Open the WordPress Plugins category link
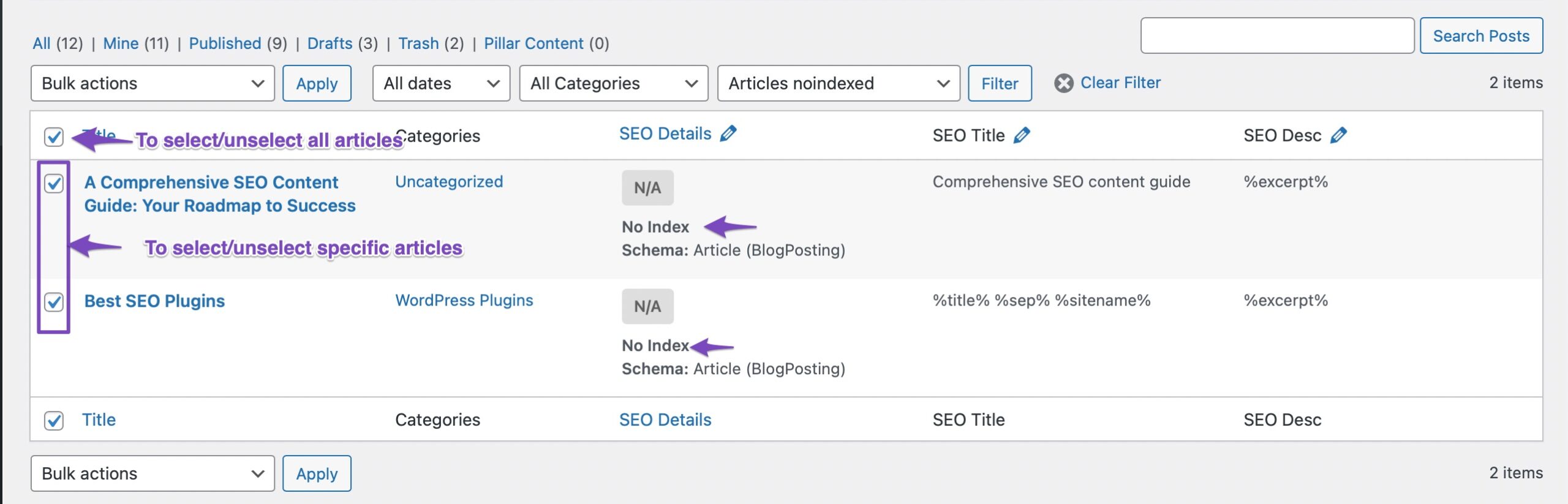This screenshot has width=1568, height=504. pyautogui.click(x=464, y=301)
